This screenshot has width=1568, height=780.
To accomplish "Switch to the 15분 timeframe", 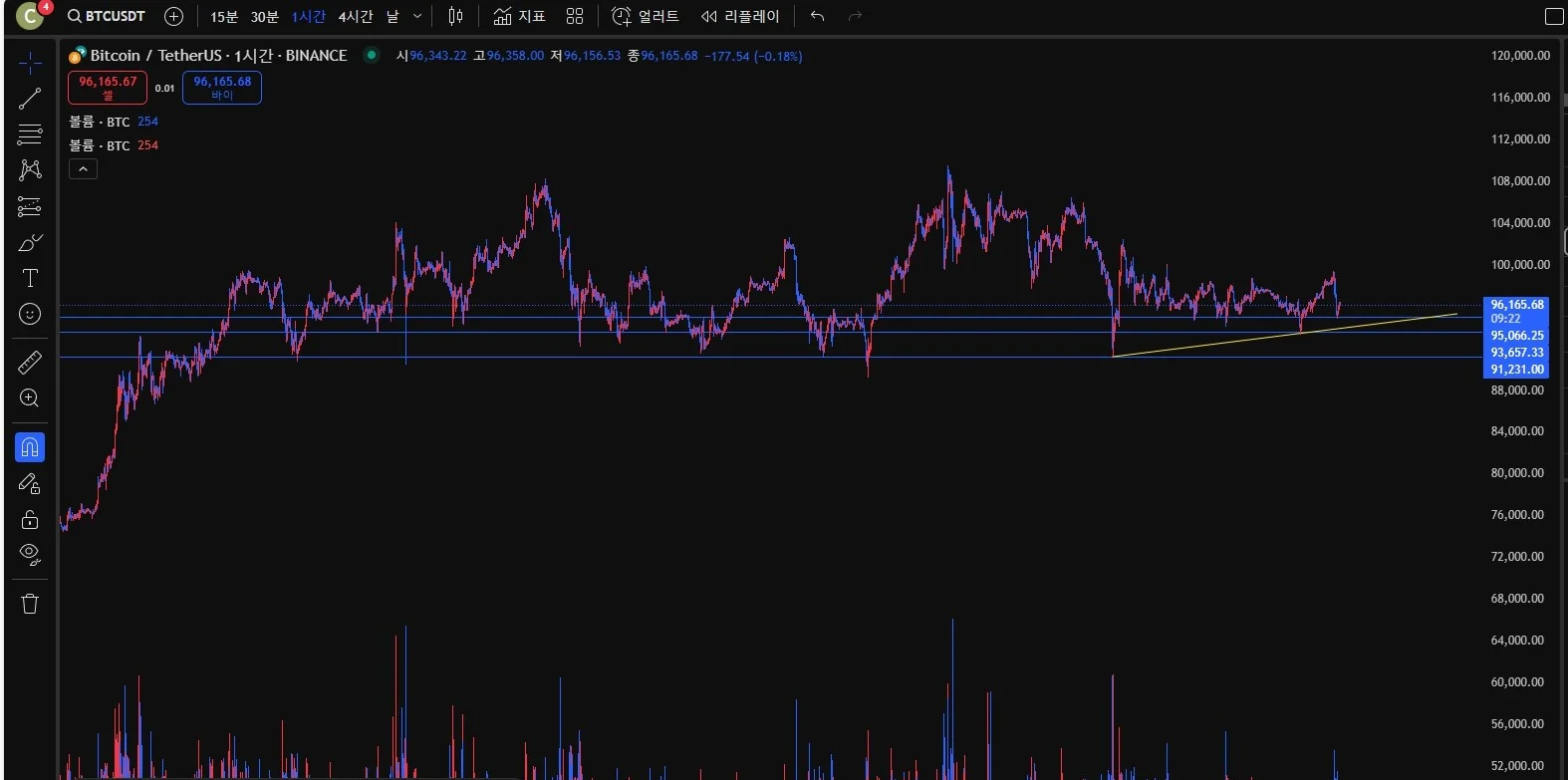I will (x=223, y=16).
